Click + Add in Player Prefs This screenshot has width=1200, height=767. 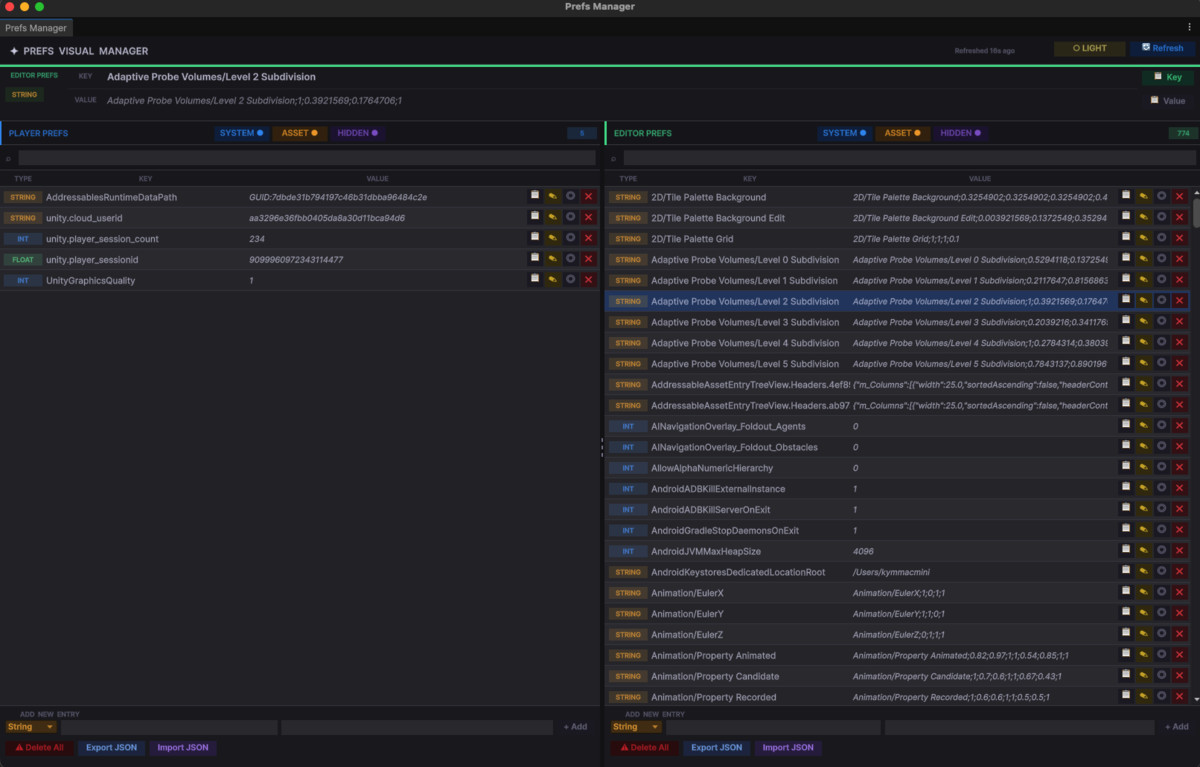click(x=575, y=727)
